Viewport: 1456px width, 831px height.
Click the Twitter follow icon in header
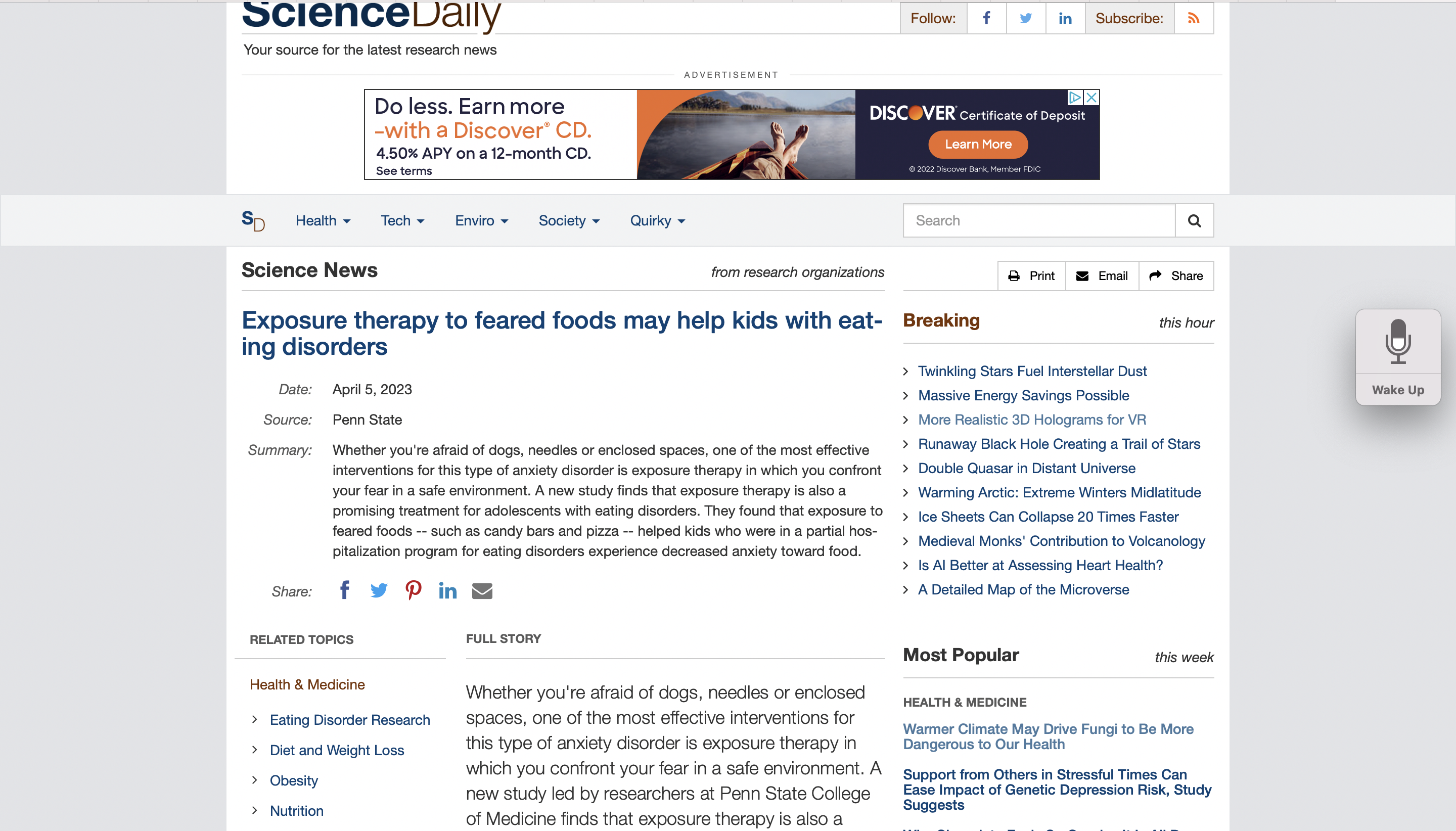1026,18
